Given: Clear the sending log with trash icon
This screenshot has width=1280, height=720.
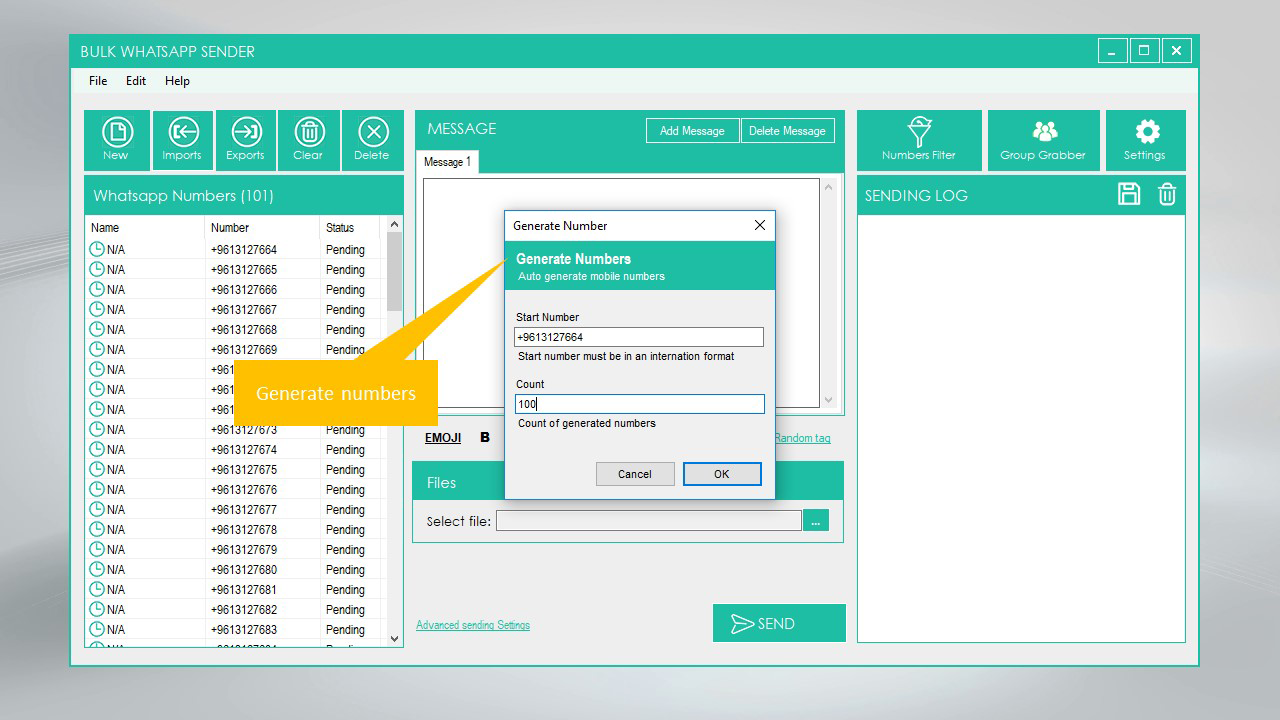Looking at the screenshot, I should (1167, 194).
